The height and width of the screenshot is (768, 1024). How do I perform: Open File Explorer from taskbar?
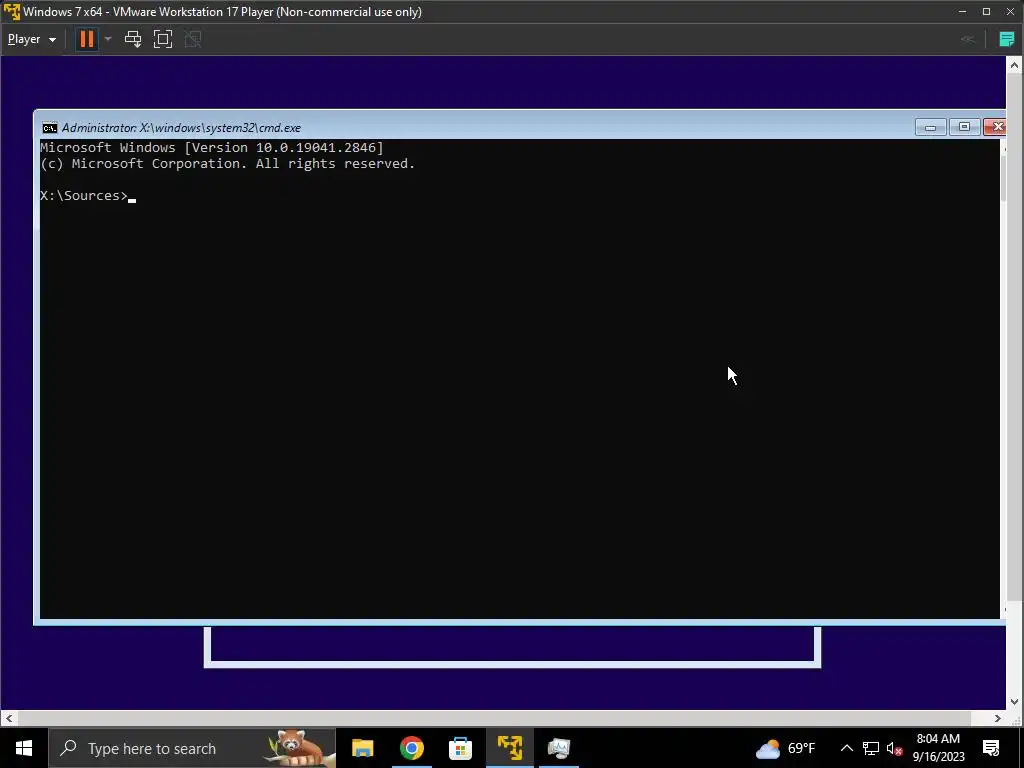[362, 748]
